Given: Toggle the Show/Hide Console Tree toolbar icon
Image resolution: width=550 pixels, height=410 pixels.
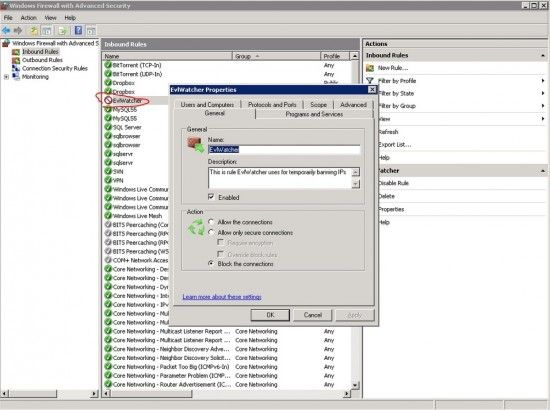Looking at the screenshot, I should 46,31.
